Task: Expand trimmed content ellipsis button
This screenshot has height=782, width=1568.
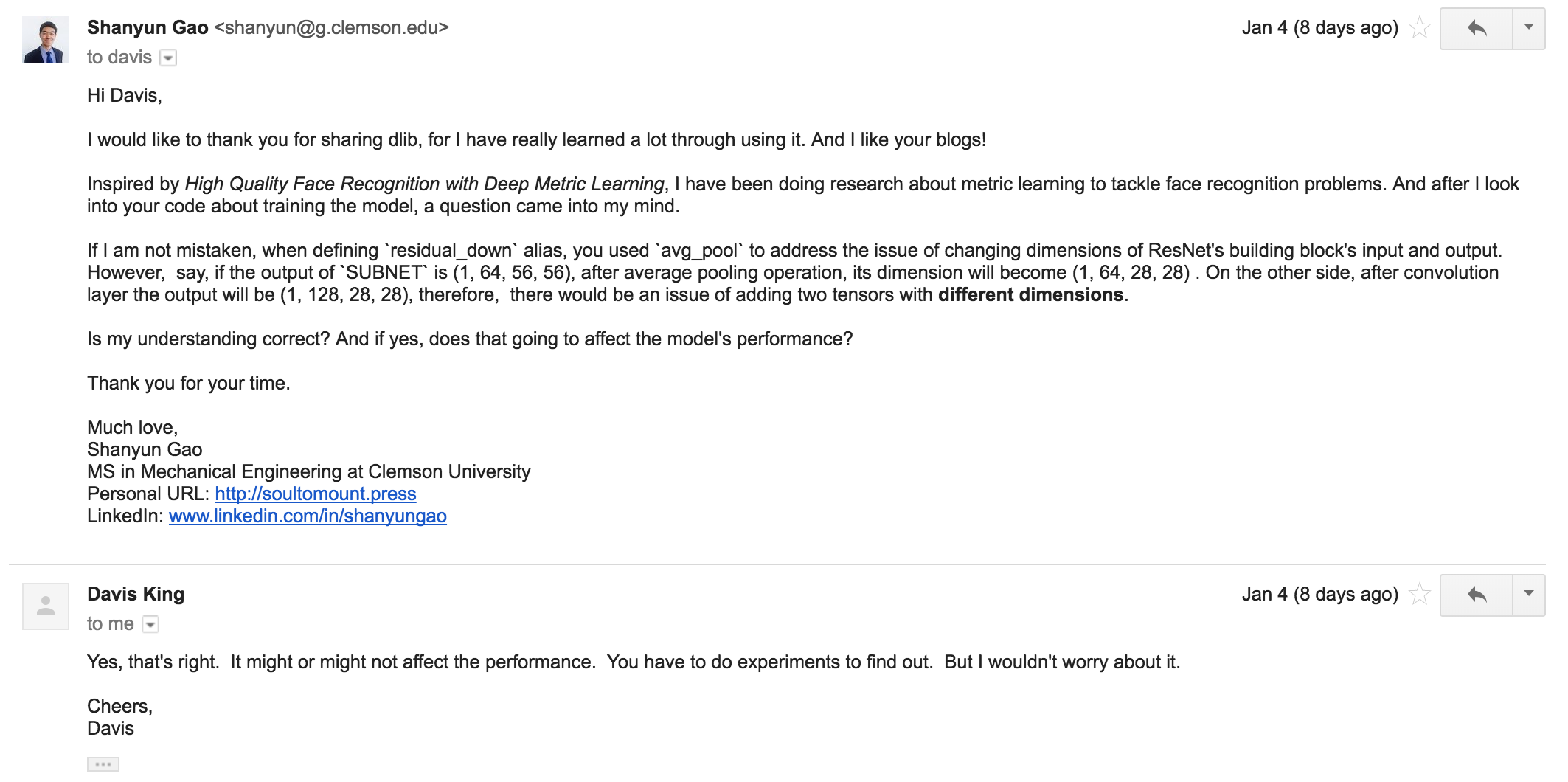Action: coord(103,764)
